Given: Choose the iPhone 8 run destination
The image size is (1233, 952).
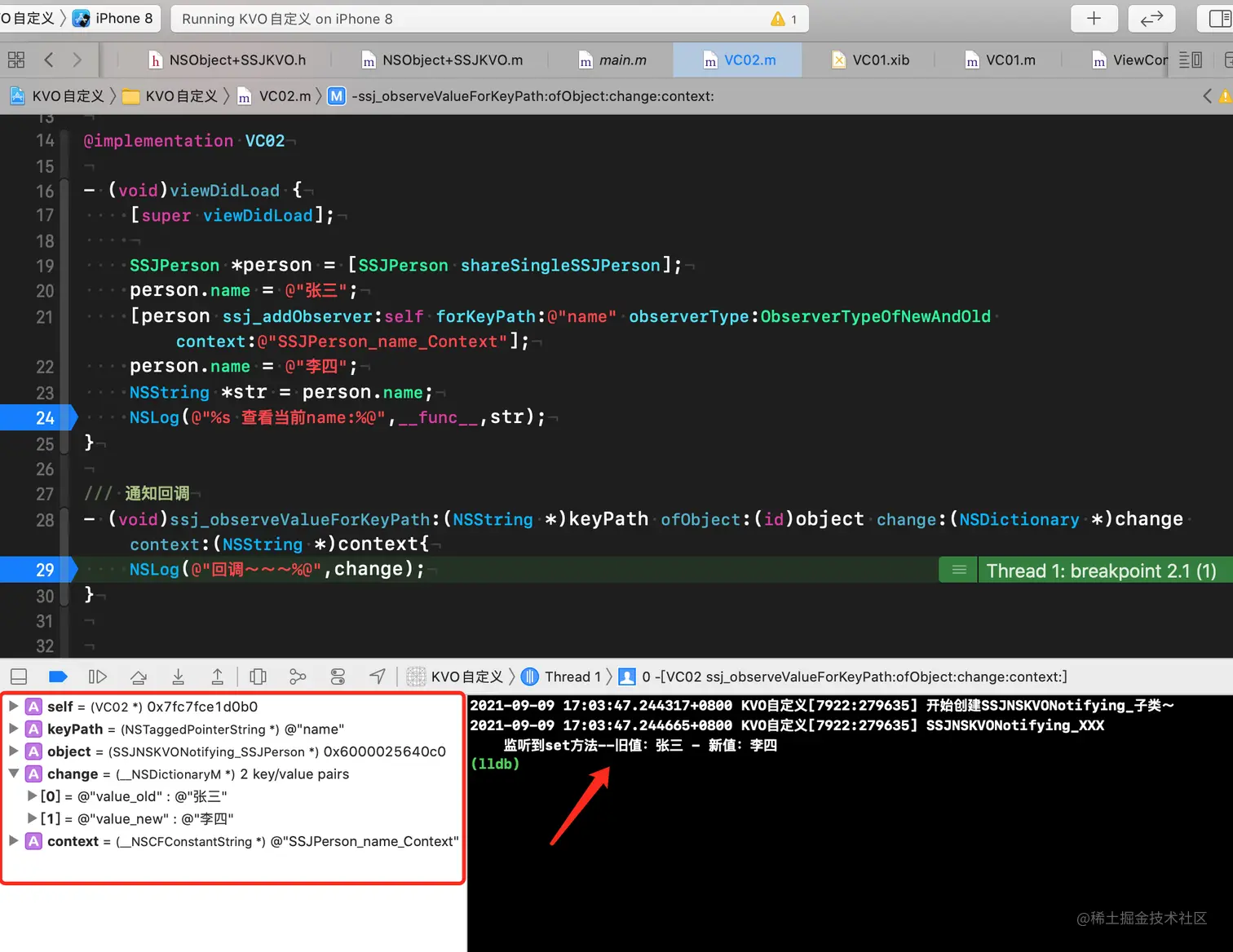Looking at the screenshot, I should [x=113, y=18].
